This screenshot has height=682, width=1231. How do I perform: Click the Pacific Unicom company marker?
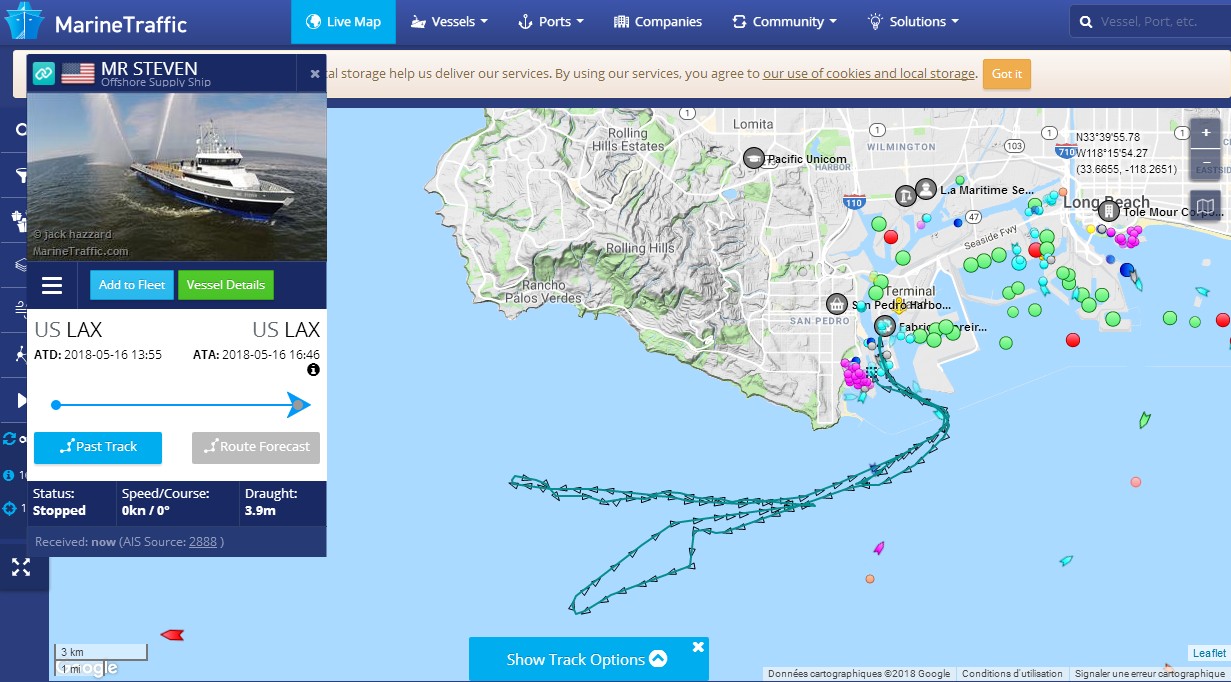[x=754, y=158]
